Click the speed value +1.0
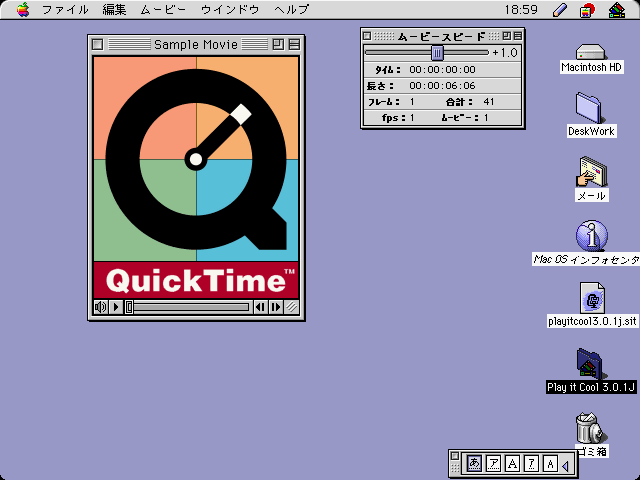Viewport: 640px width, 480px height. click(505, 53)
